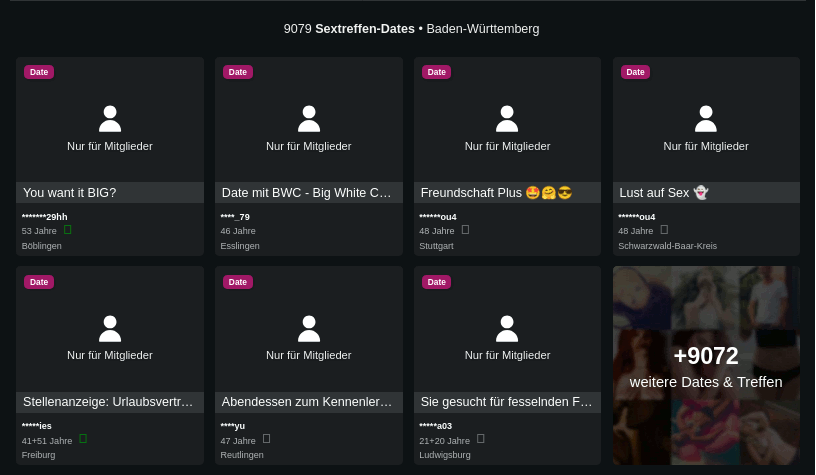Click the profile placeholder icon on 'You want it BIG?' card
The image size is (816, 475).
coord(110,119)
